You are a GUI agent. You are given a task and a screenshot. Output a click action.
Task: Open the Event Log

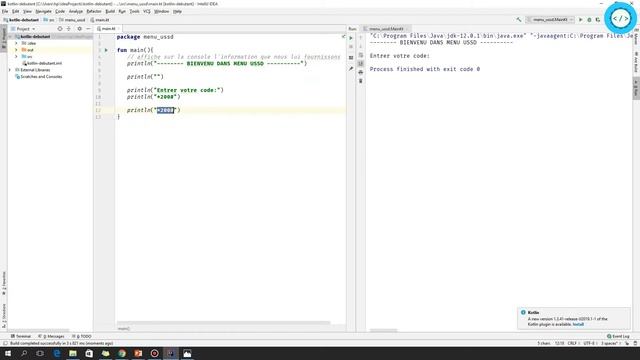pyautogui.click(x=618, y=336)
